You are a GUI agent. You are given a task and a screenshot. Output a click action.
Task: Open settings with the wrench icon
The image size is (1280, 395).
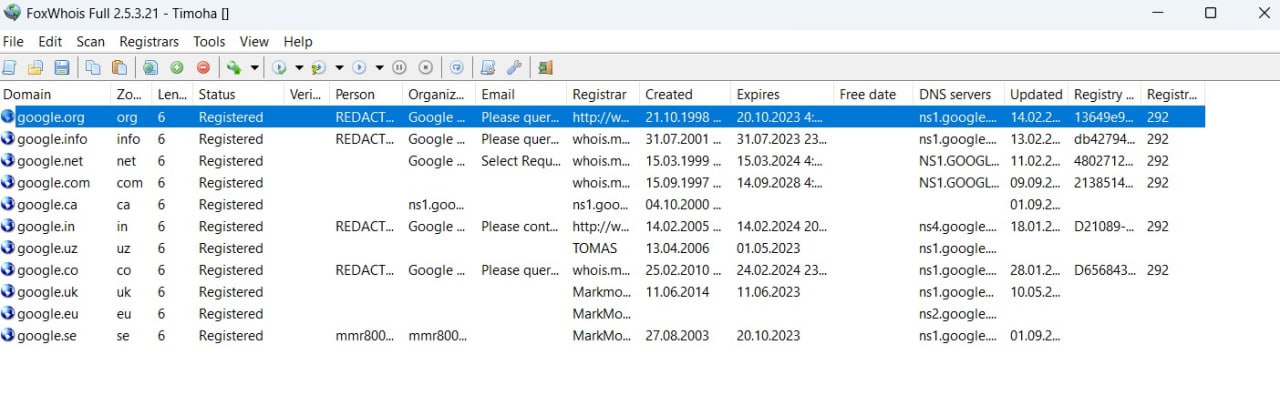point(514,68)
